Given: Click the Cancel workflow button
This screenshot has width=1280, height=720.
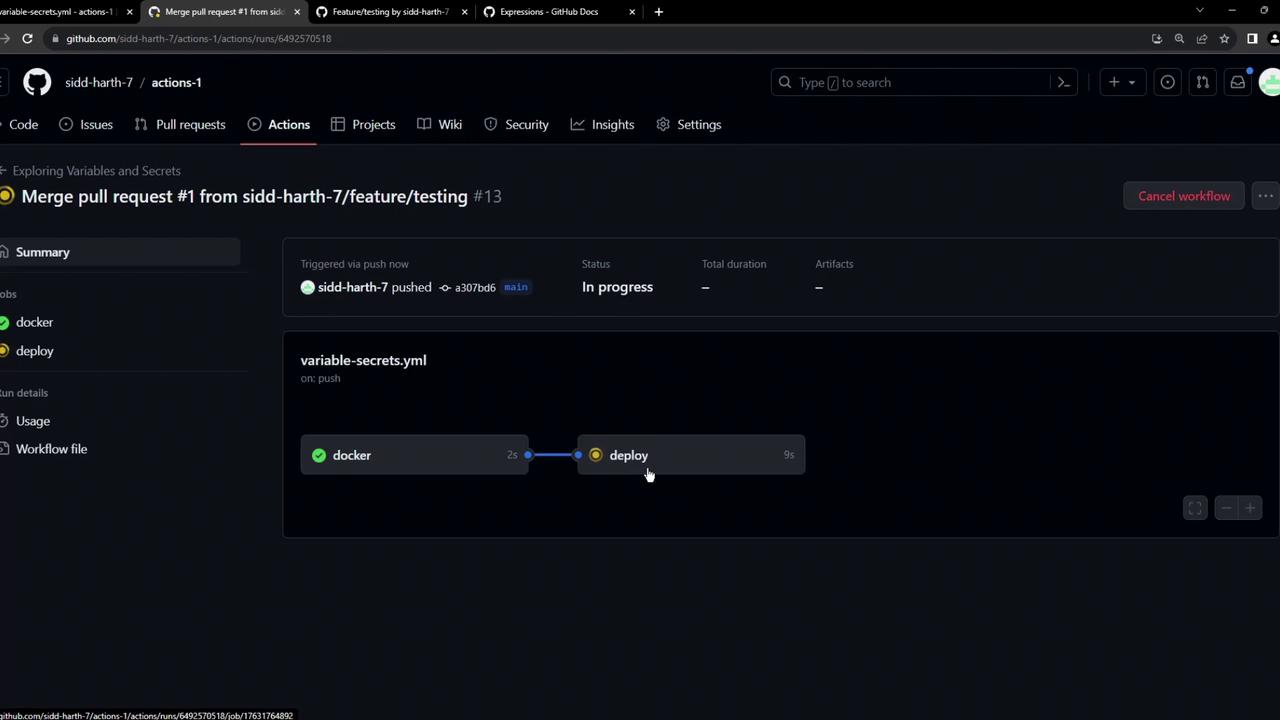Looking at the screenshot, I should [x=1184, y=196].
